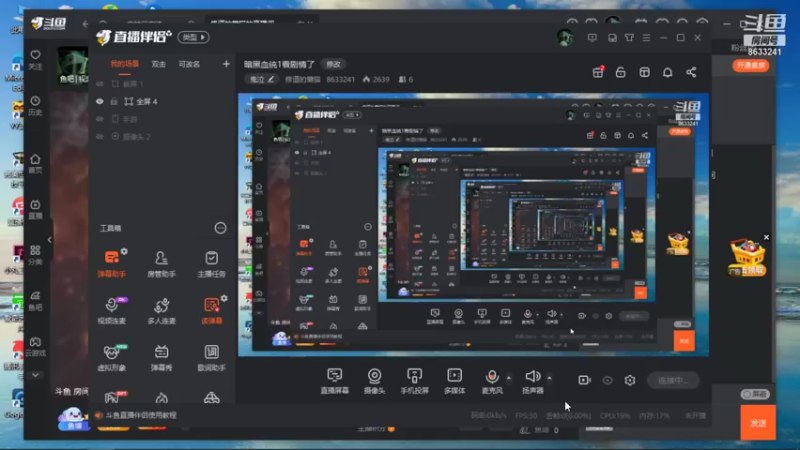Toggle lock on 全屏 4 source

click(x=114, y=102)
